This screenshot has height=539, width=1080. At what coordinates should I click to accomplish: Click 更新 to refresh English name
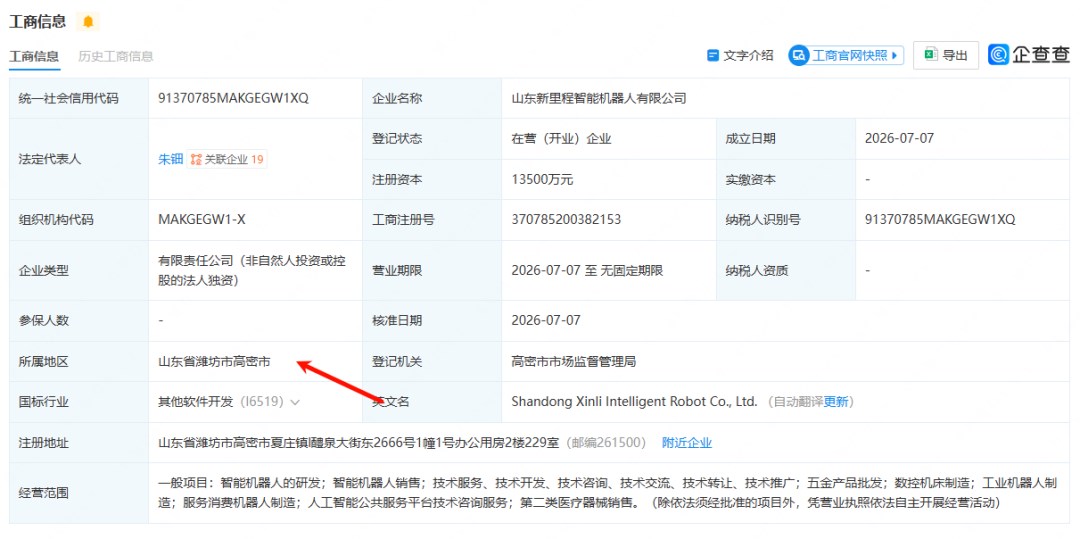tap(836, 402)
